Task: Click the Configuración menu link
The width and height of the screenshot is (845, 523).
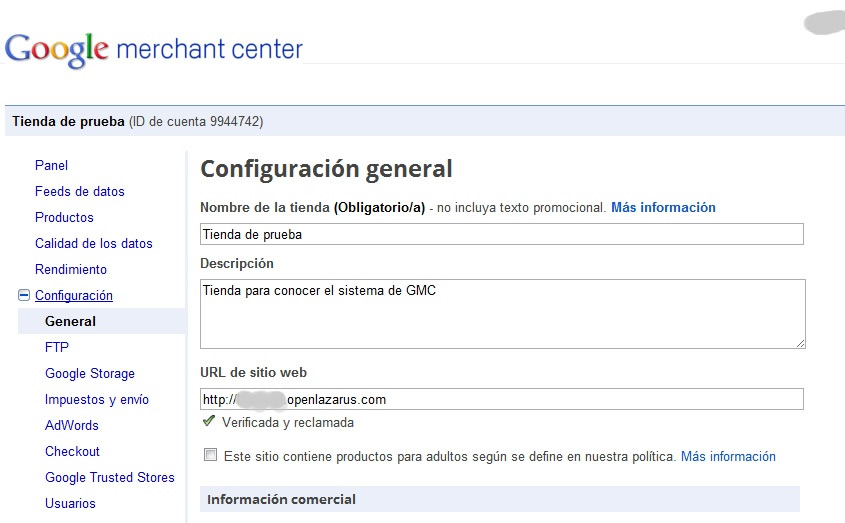Action: point(74,295)
